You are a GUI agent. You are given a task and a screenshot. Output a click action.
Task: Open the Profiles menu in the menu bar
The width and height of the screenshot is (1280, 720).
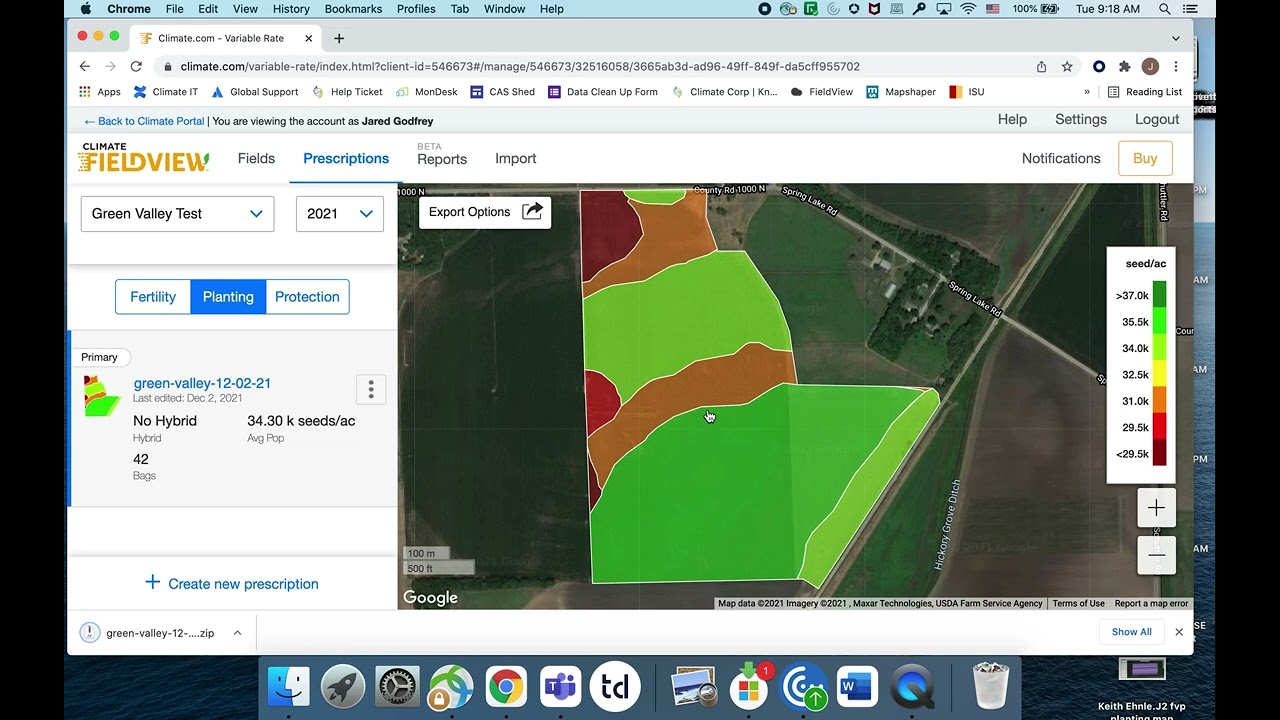(416, 9)
